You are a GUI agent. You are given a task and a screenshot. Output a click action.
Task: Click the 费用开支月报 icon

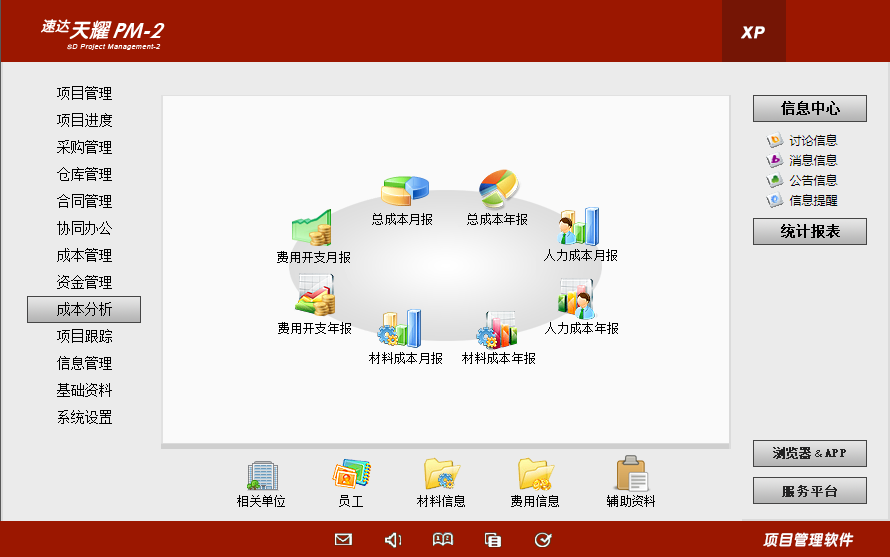coord(312,229)
